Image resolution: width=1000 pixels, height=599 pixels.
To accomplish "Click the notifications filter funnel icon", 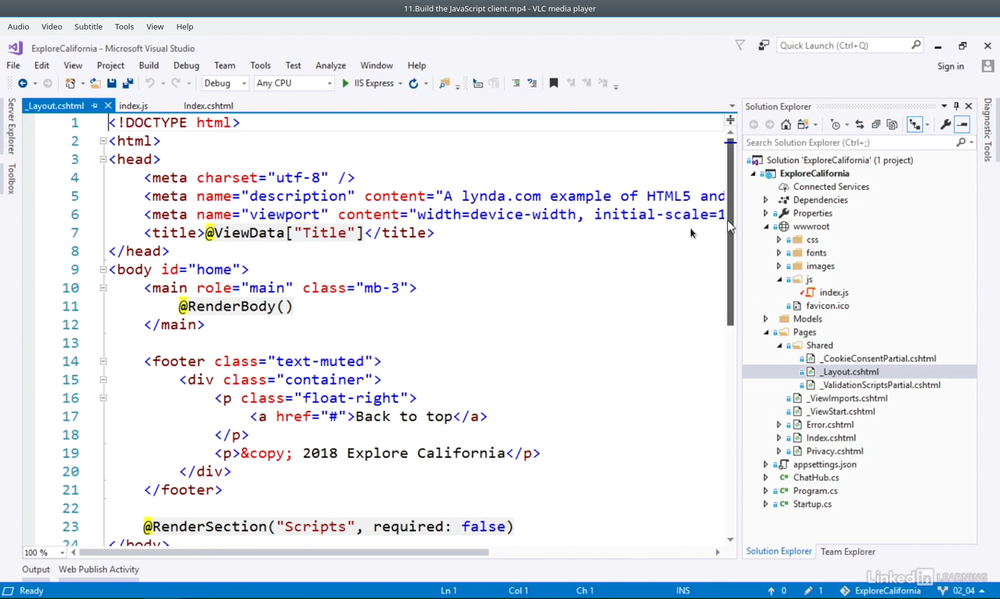I will [740, 45].
